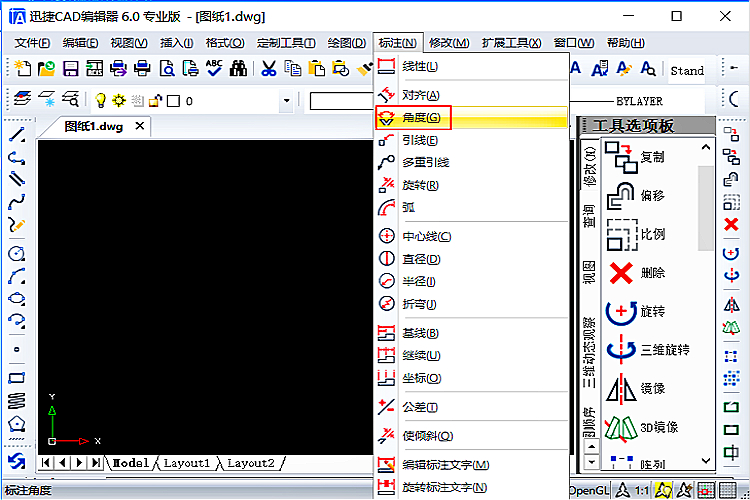Open the 扩展工具(X) menu
The image size is (750, 500).
point(511,43)
